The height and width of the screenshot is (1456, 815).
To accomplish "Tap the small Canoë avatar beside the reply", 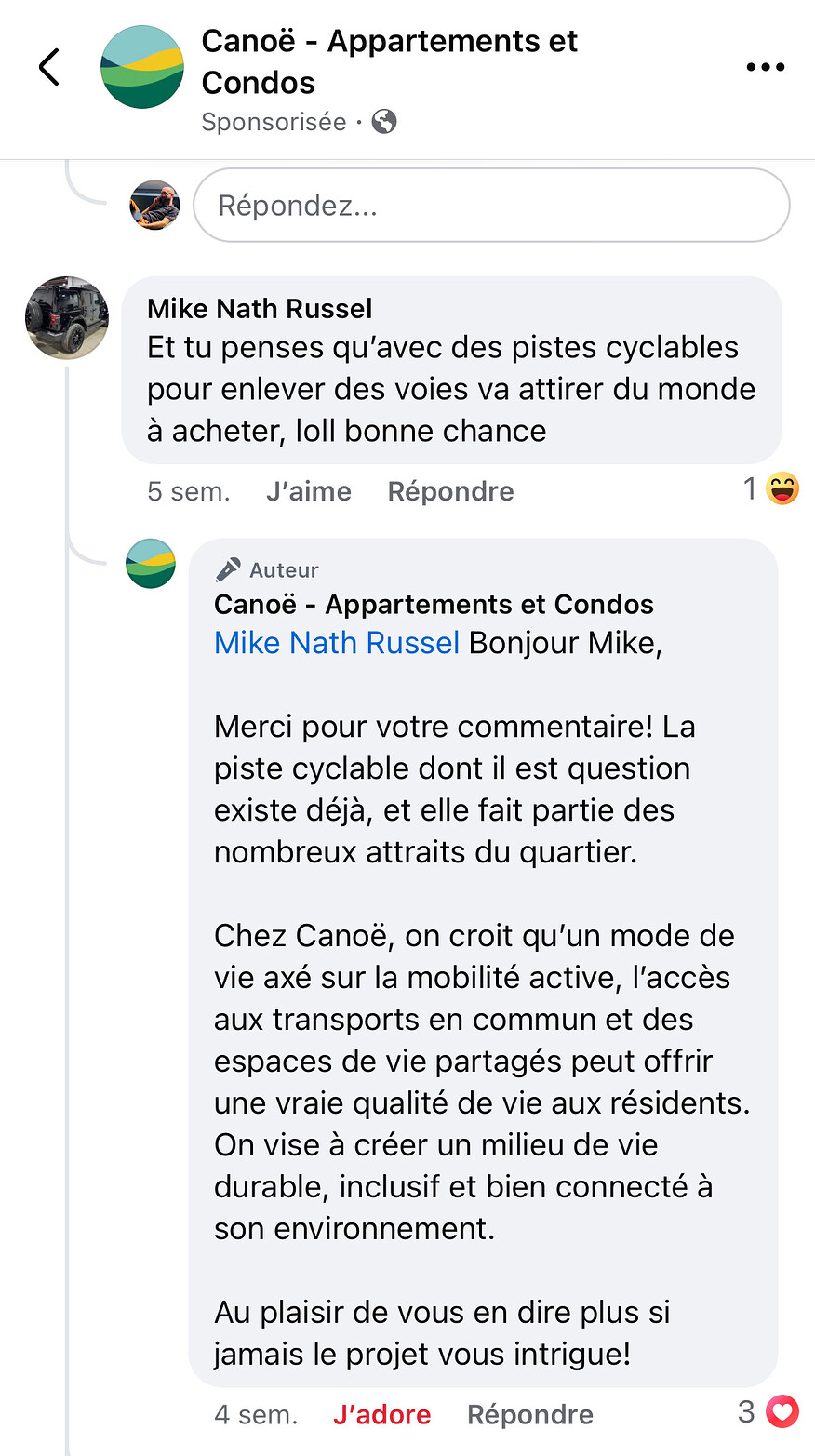I will pos(151,563).
